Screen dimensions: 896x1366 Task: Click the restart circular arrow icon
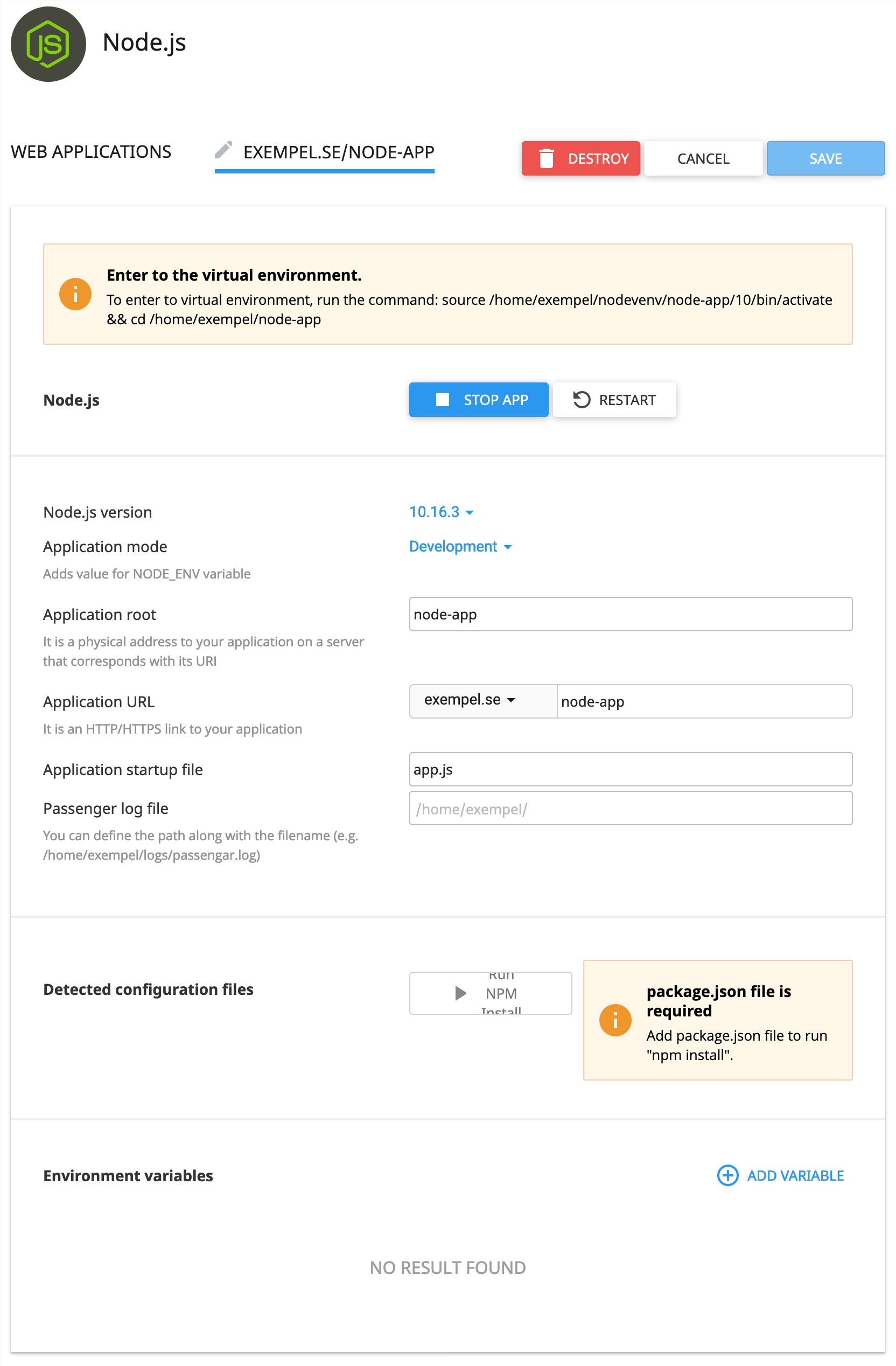pyautogui.click(x=581, y=400)
